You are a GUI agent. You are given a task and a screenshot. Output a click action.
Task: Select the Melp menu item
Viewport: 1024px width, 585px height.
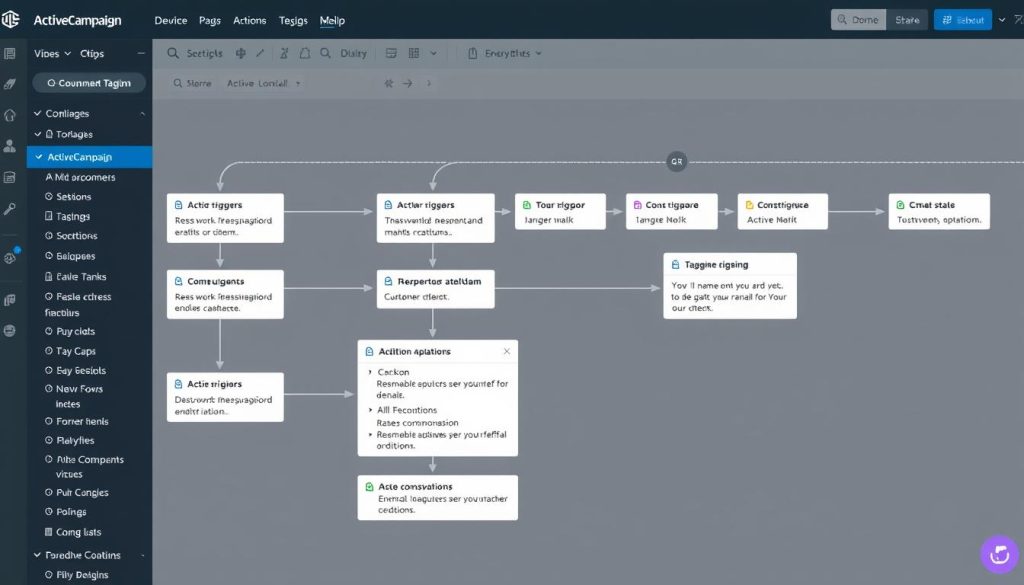coord(332,20)
